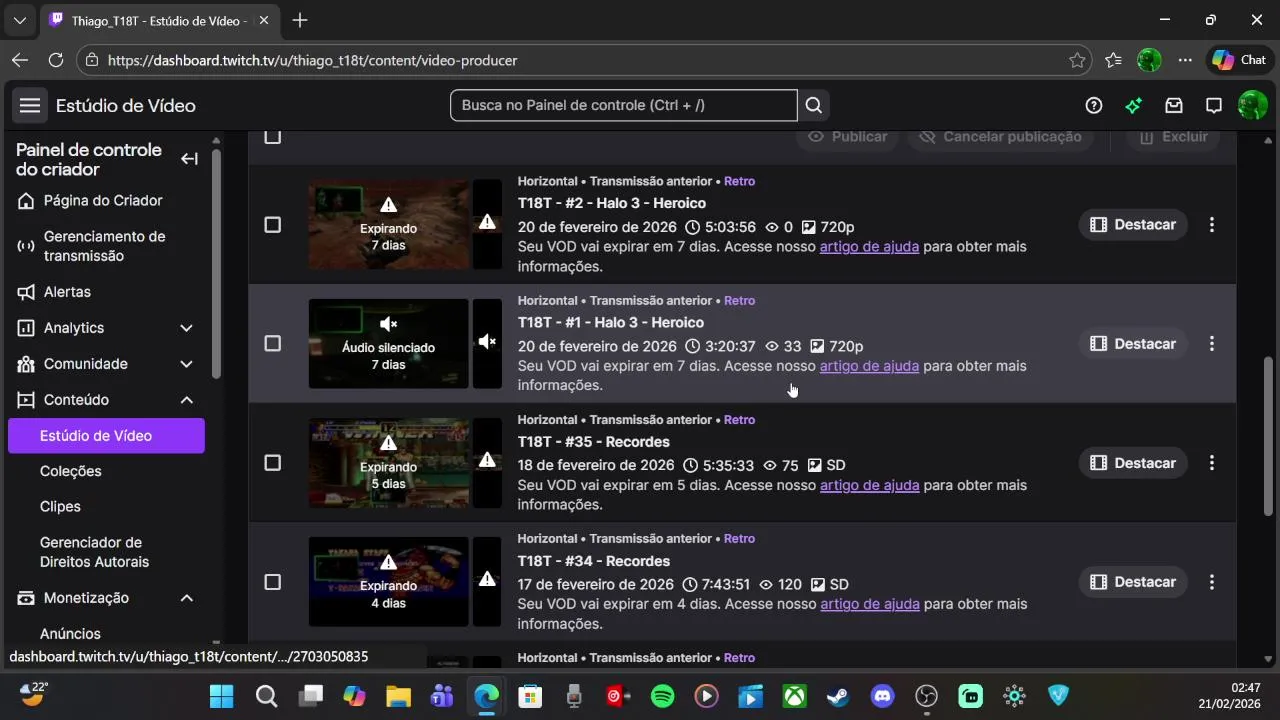This screenshot has width=1280, height=720.
Task: Open artigo de ajuda link for #35 Recordes
Action: pos(869,485)
